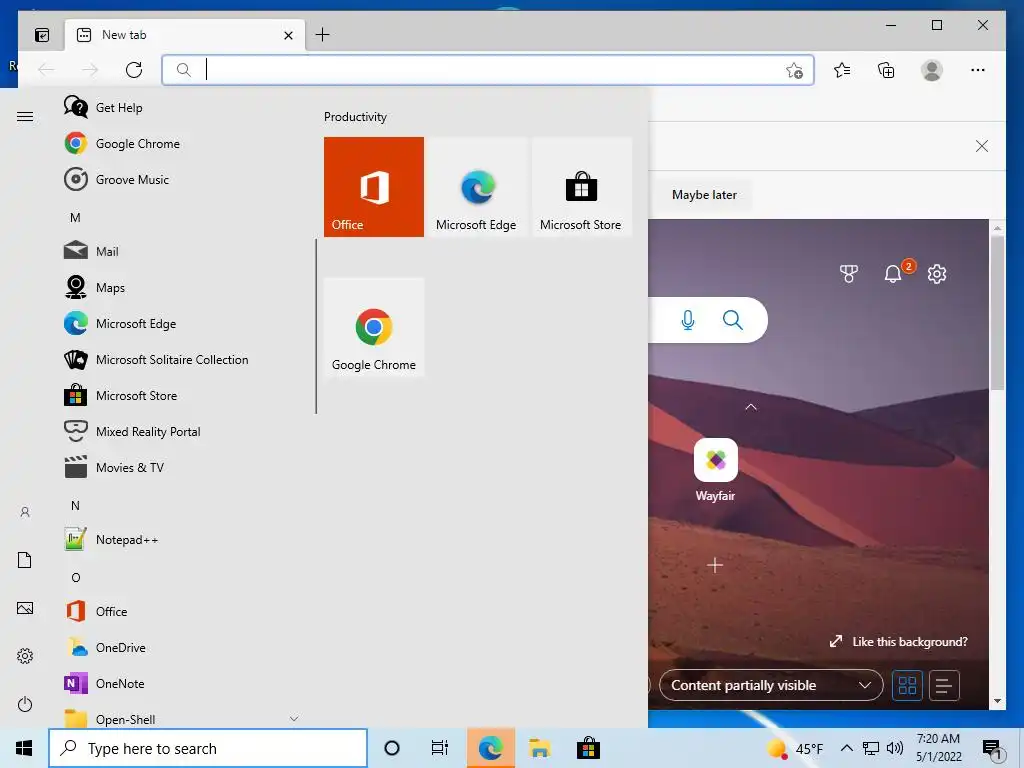Open the Favorites panel in Edge
The height and width of the screenshot is (768, 1024).
tap(842, 70)
